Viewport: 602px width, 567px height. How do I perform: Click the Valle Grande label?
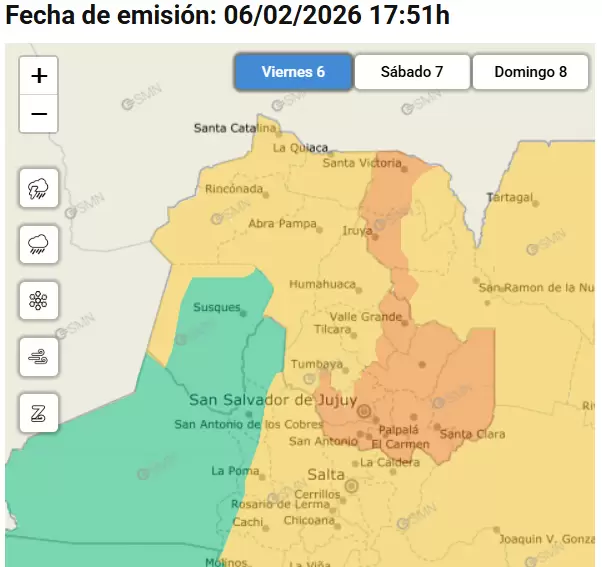(366, 317)
